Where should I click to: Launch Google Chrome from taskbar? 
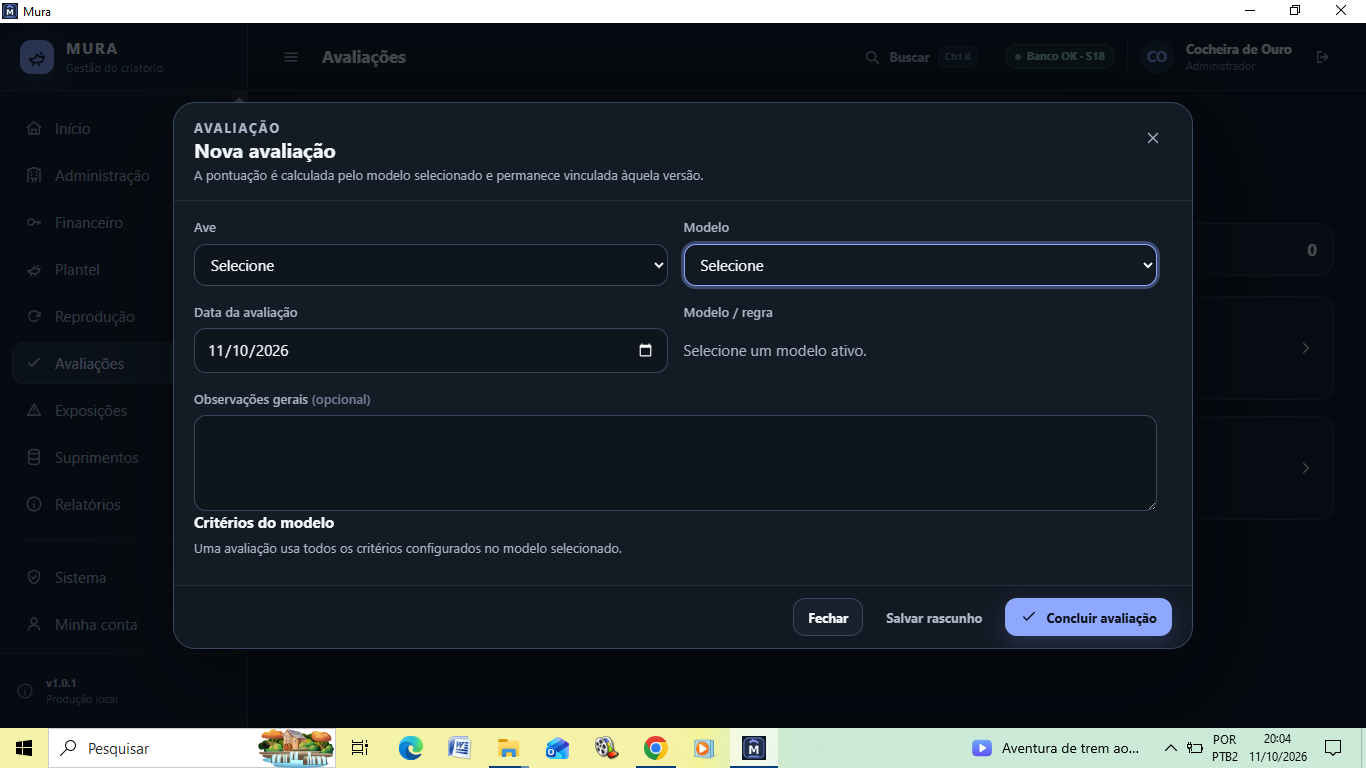pyautogui.click(x=655, y=748)
